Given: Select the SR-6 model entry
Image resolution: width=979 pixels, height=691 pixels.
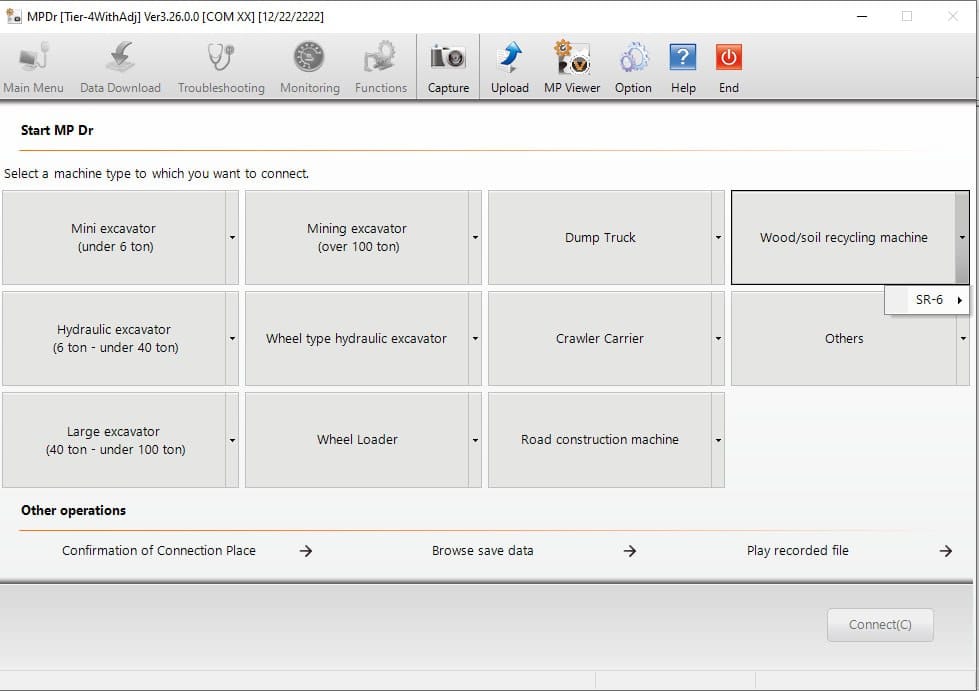Looking at the screenshot, I should [927, 299].
